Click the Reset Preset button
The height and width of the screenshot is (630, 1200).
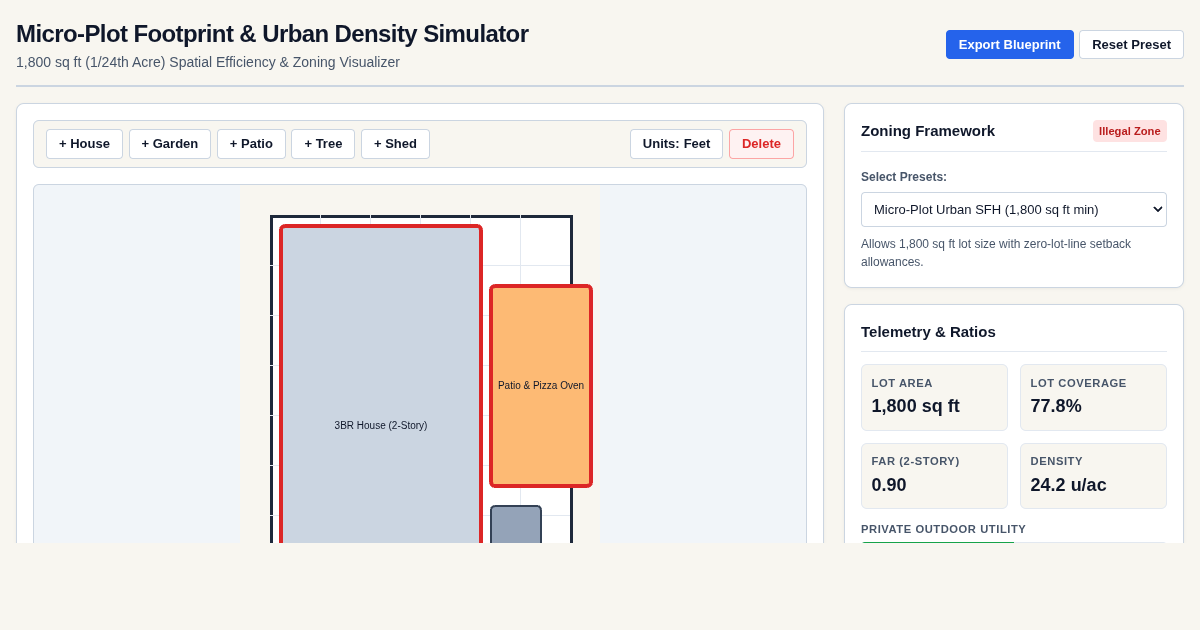pyautogui.click(x=1131, y=44)
